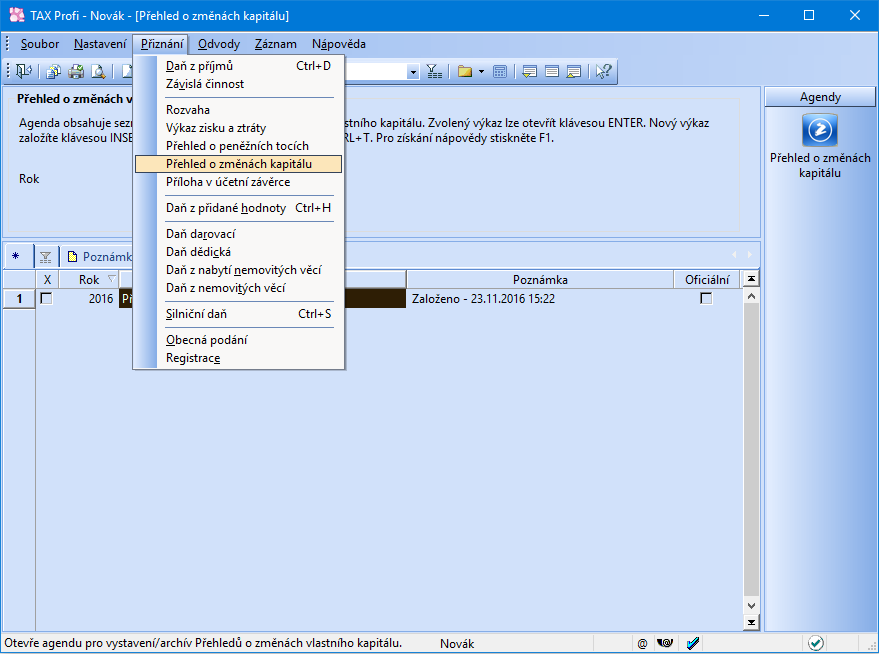879x654 pixels.
Task: Click the copy documents toolbar icon
Action: pos(54,71)
